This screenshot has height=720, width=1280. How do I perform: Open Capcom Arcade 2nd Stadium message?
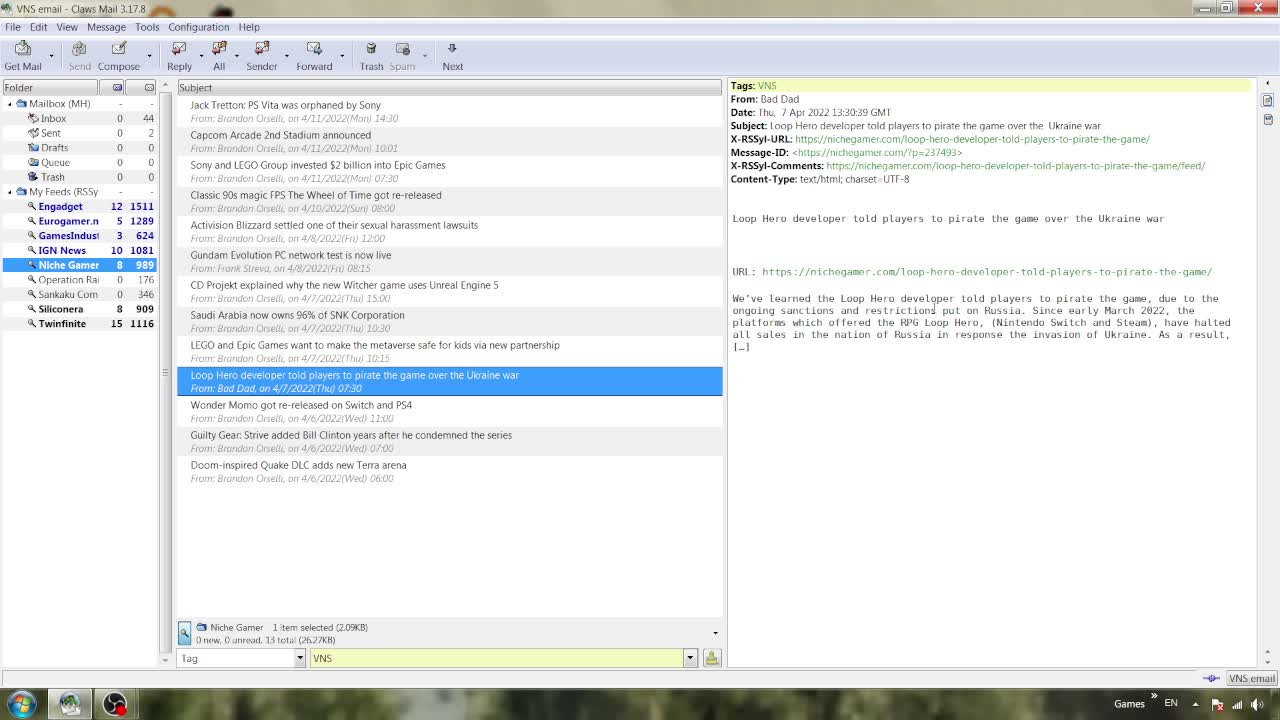coord(449,141)
